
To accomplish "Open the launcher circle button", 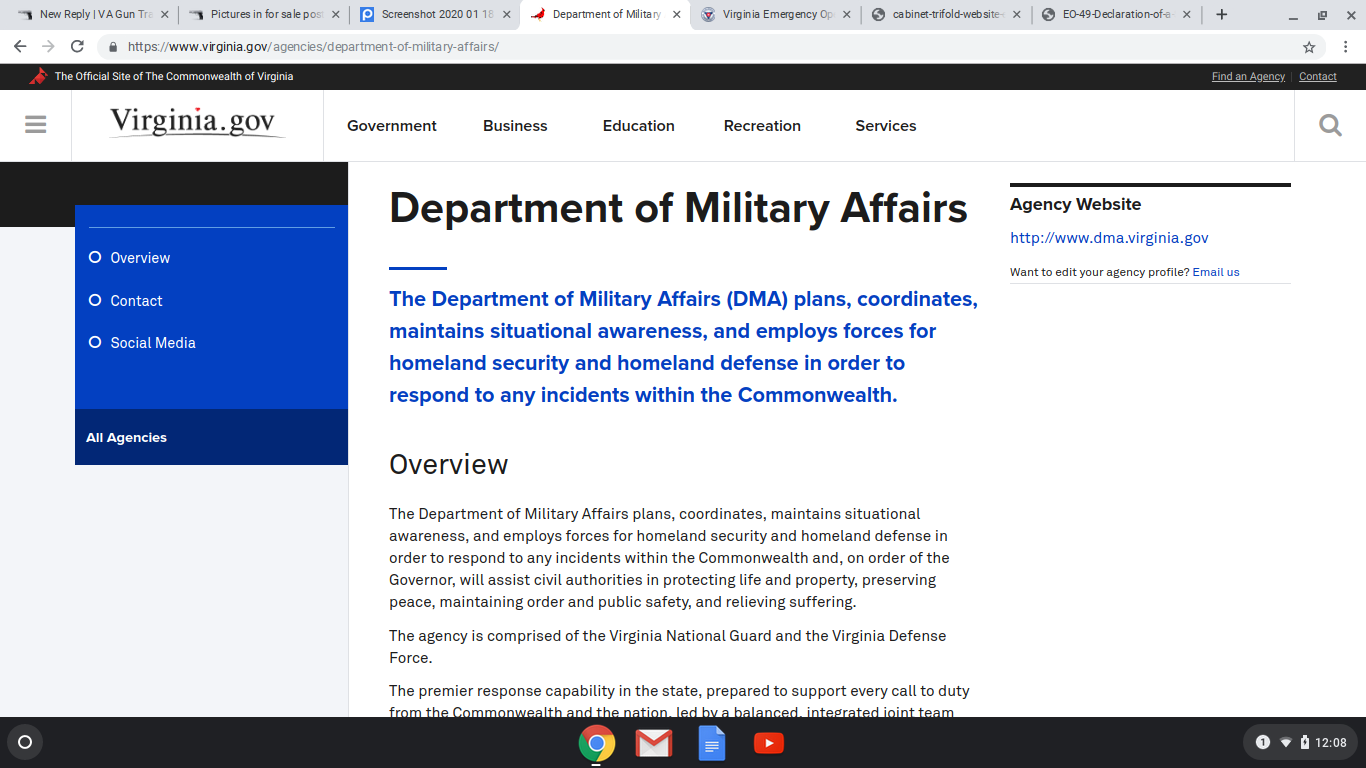I will 25,742.
